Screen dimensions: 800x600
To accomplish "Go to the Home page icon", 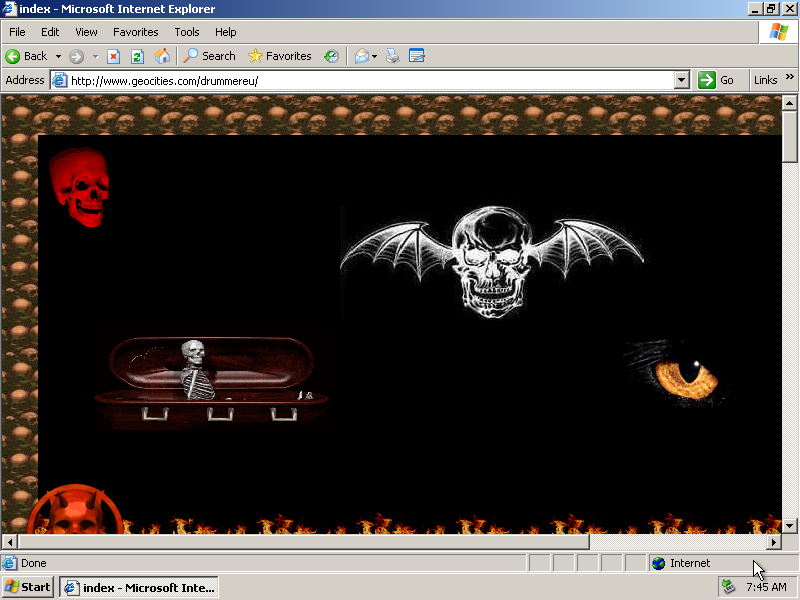I will click(162, 56).
